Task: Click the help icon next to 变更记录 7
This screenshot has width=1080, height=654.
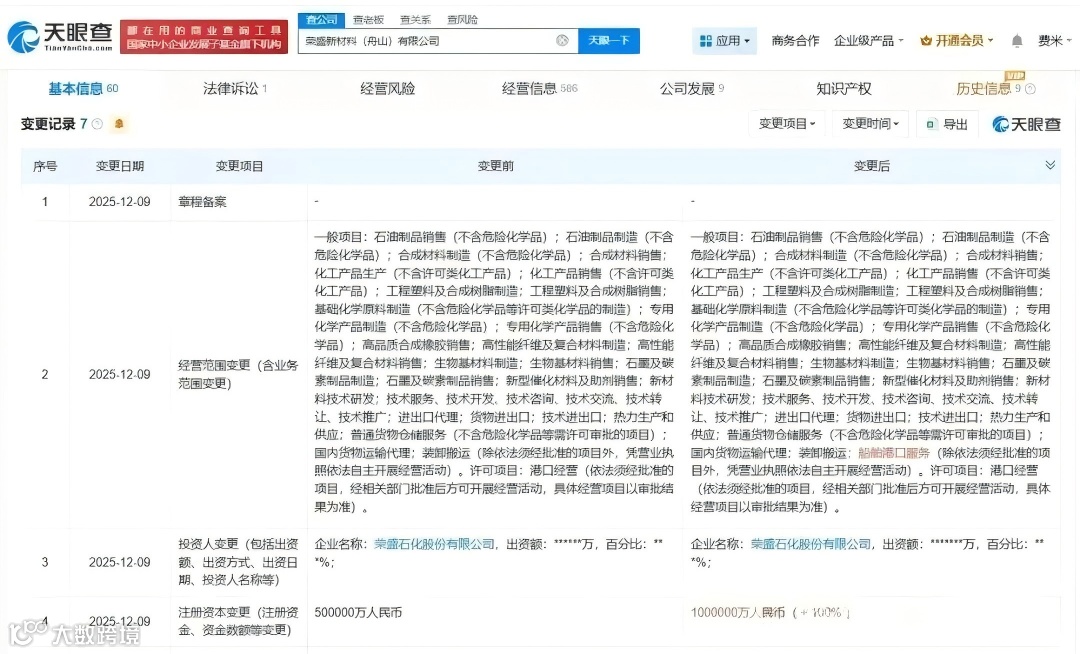Action: click(x=97, y=124)
